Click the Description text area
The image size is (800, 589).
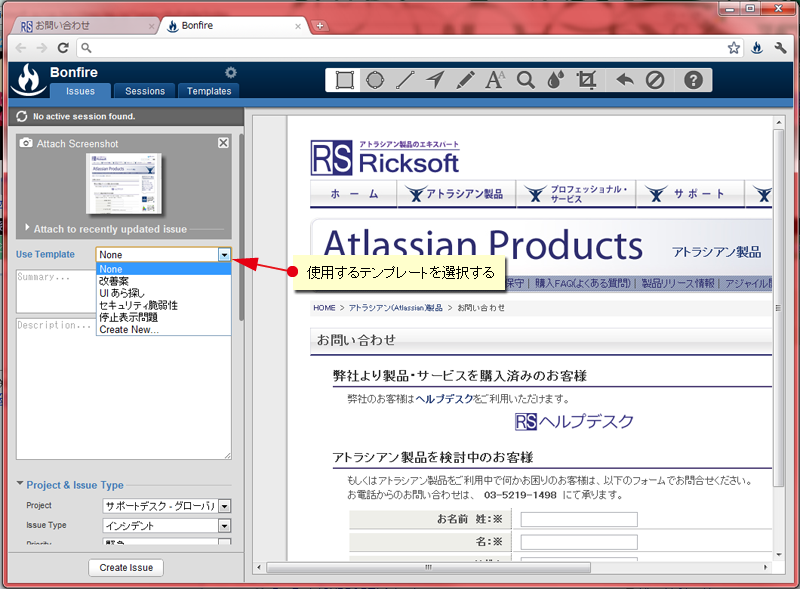pyautogui.click(x=123, y=388)
